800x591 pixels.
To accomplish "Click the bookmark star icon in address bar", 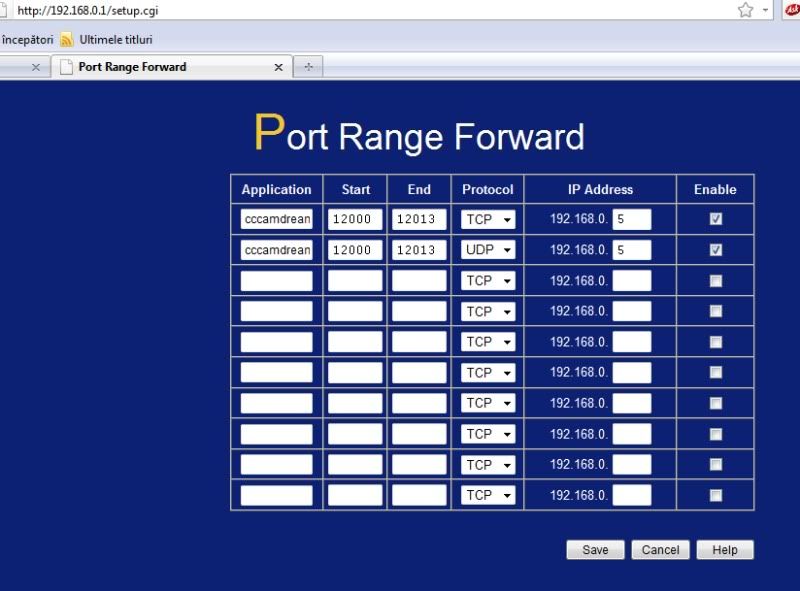I will [745, 10].
